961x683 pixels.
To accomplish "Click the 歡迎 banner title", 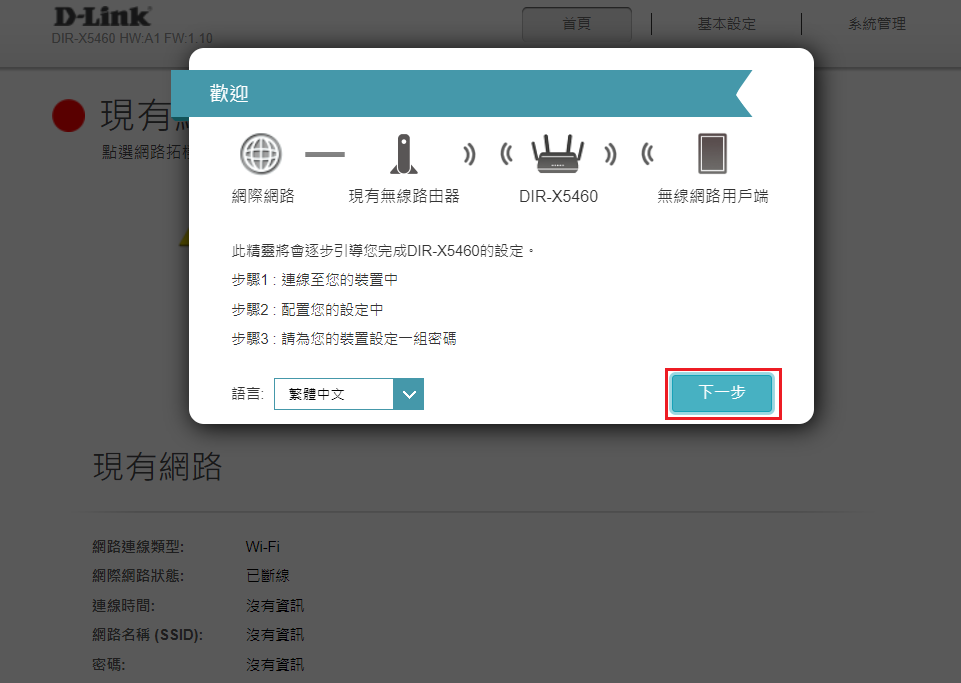I will pyautogui.click(x=229, y=94).
